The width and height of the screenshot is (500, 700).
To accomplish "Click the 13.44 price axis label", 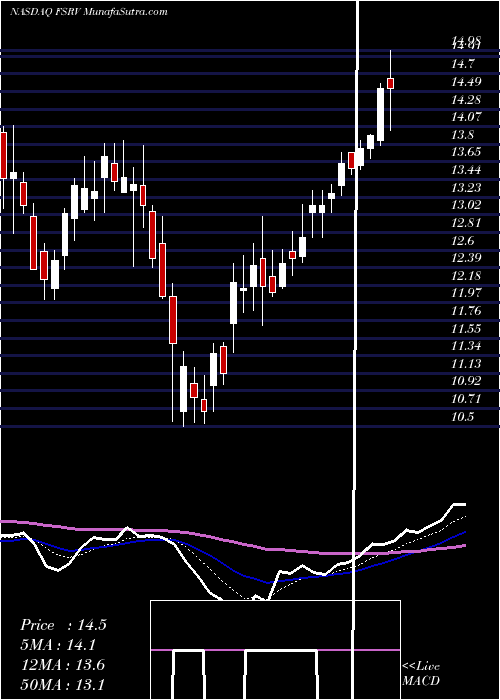I will pos(466,170).
